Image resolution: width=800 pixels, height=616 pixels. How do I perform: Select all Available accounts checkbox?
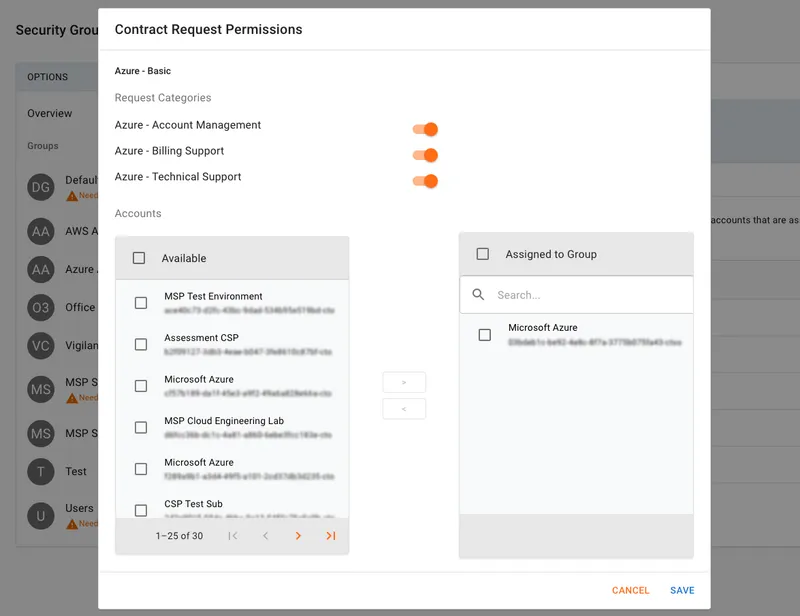tap(139, 258)
